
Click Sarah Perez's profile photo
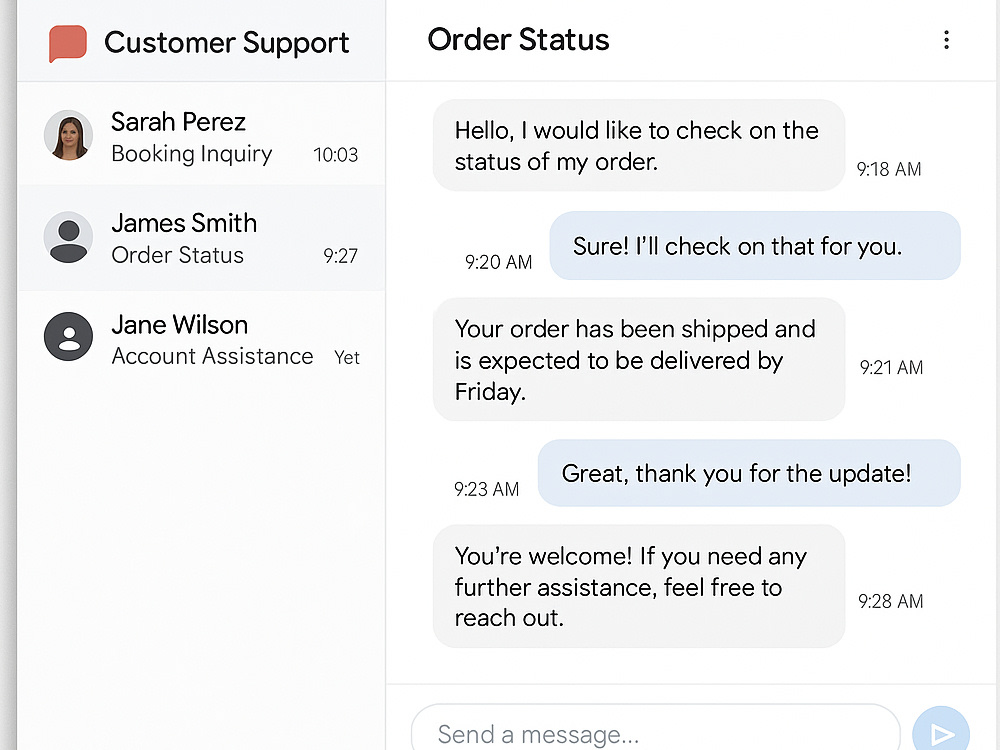tap(68, 135)
